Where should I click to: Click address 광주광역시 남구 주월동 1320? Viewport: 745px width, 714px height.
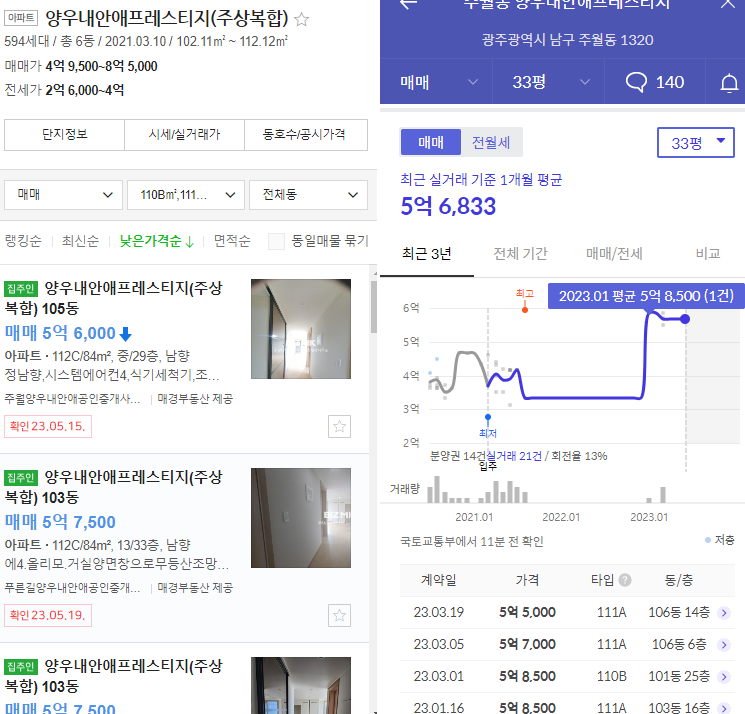tap(567, 40)
